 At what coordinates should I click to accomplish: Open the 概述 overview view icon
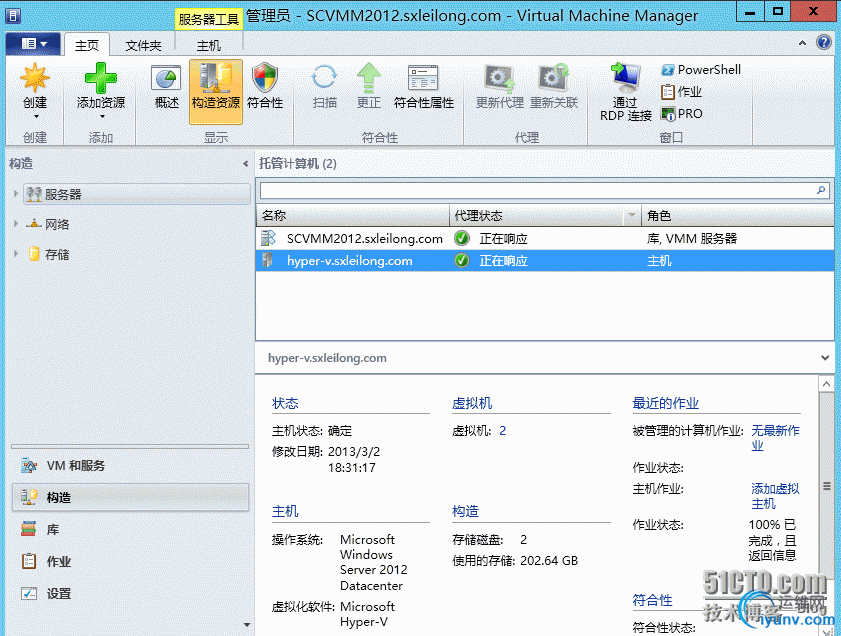pos(166,78)
